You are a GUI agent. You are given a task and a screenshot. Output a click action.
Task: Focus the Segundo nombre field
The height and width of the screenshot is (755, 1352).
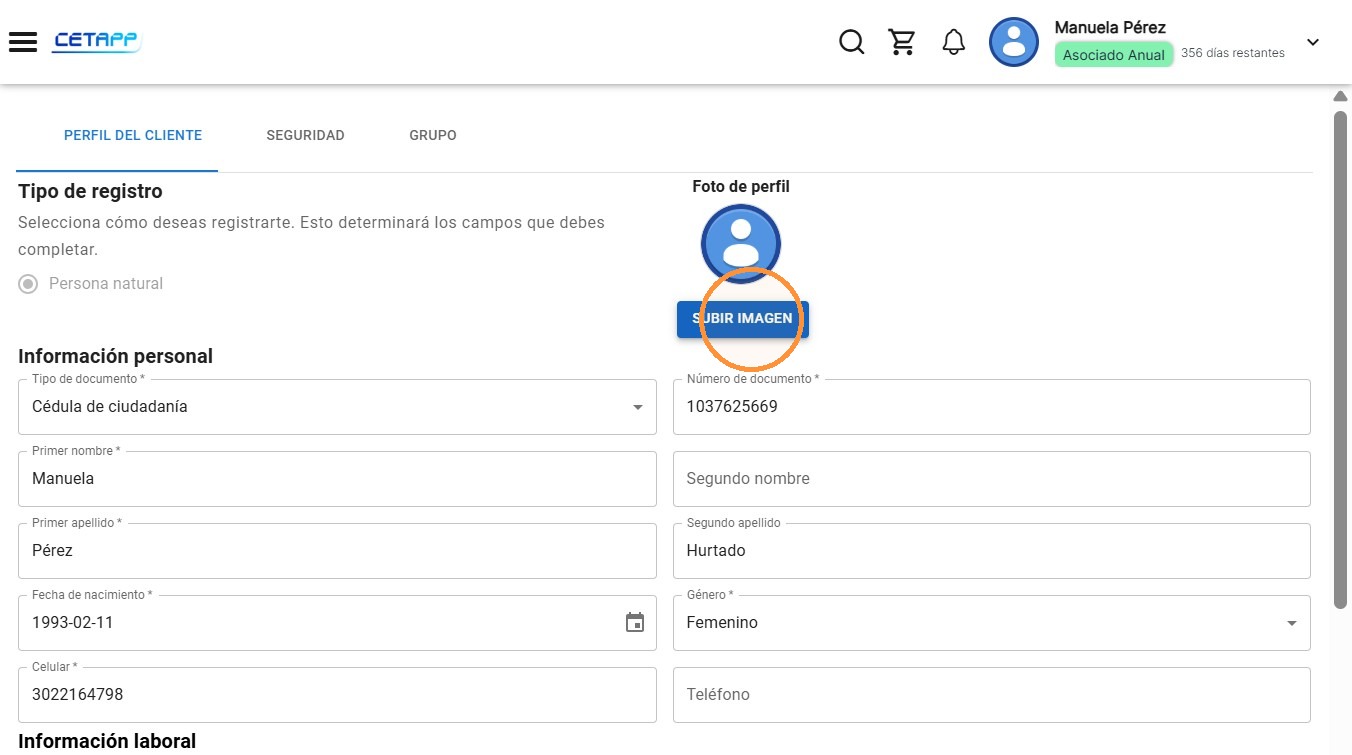pos(992,479)
